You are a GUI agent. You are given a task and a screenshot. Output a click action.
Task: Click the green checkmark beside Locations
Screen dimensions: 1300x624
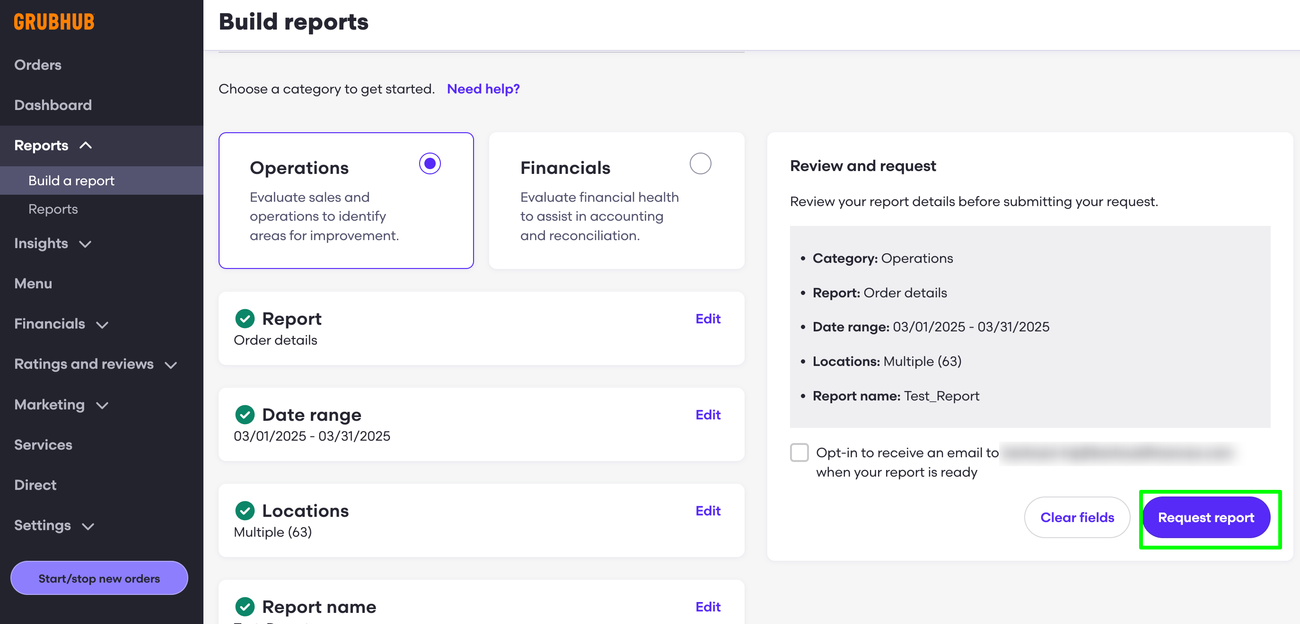[244, 511]
